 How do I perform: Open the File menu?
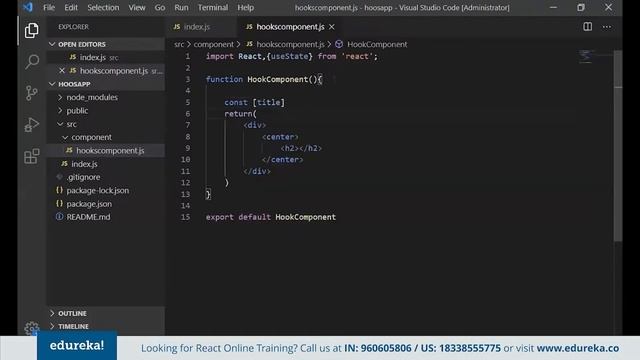[49, 7]
